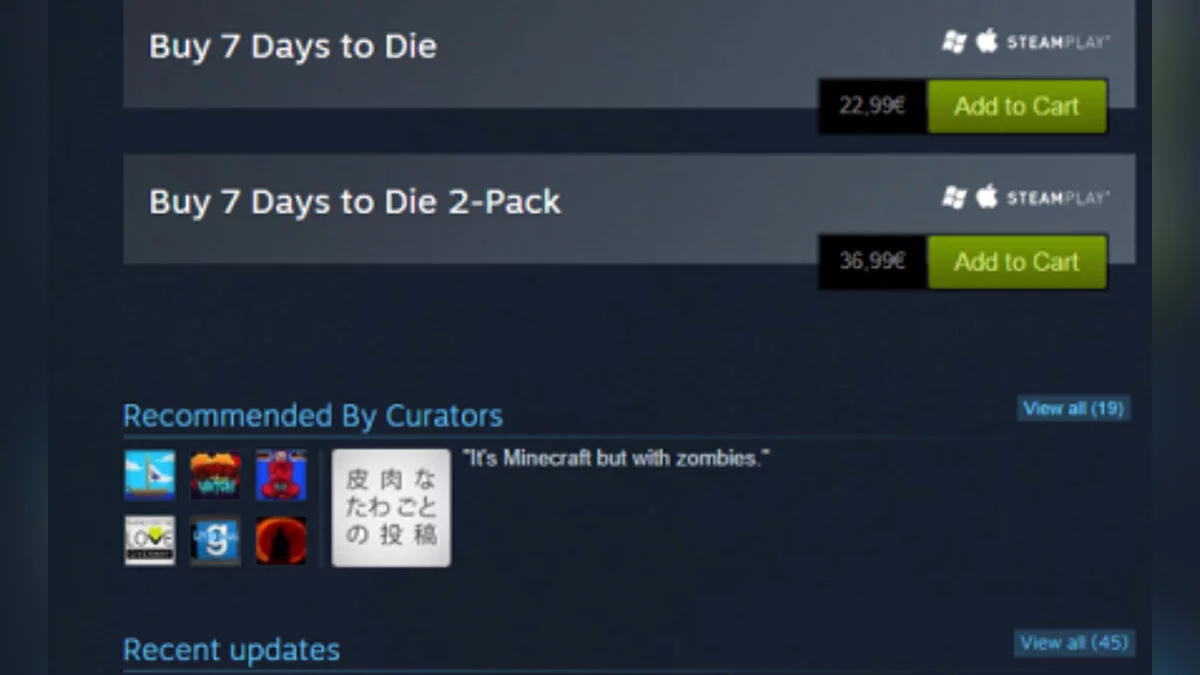Click the 22,99€ price label
1200x675 pixels.
(872, 106)
